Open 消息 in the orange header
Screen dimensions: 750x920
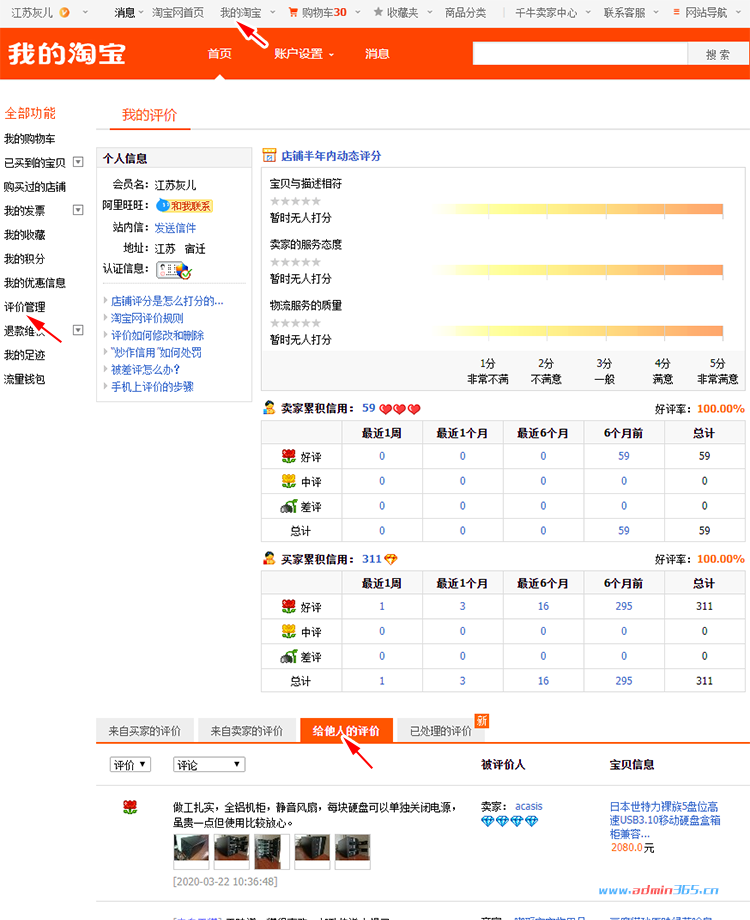click(377, 54)
